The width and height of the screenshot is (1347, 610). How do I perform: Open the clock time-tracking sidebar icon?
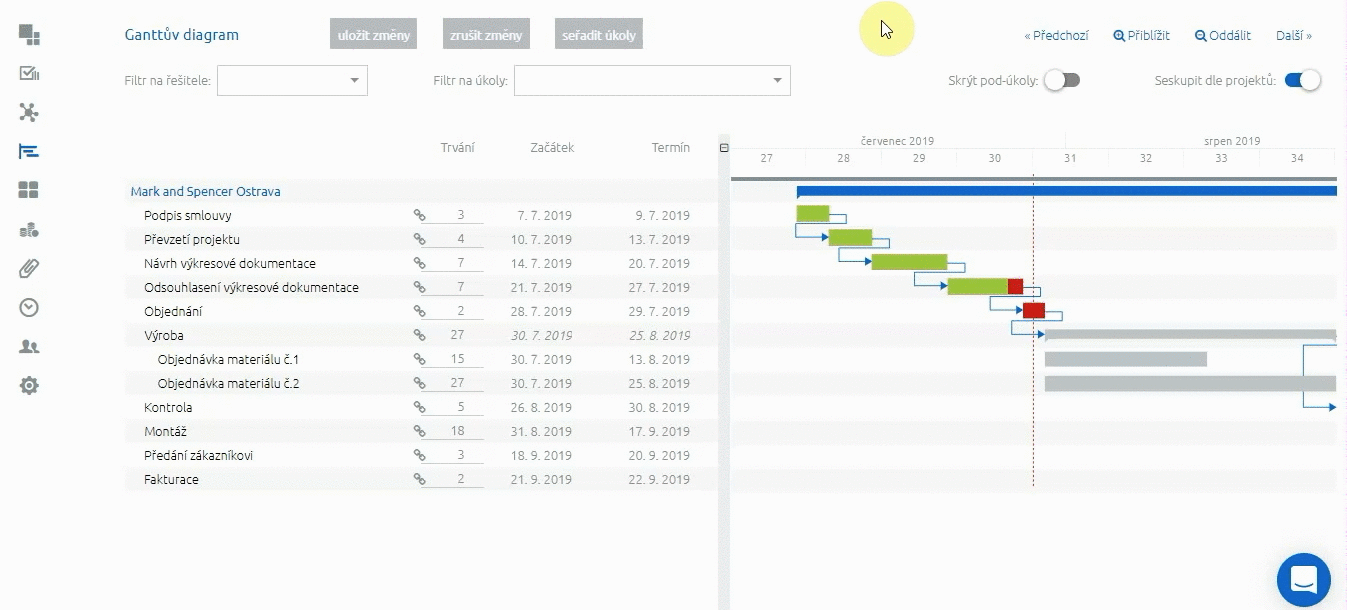tap(29, 307)
